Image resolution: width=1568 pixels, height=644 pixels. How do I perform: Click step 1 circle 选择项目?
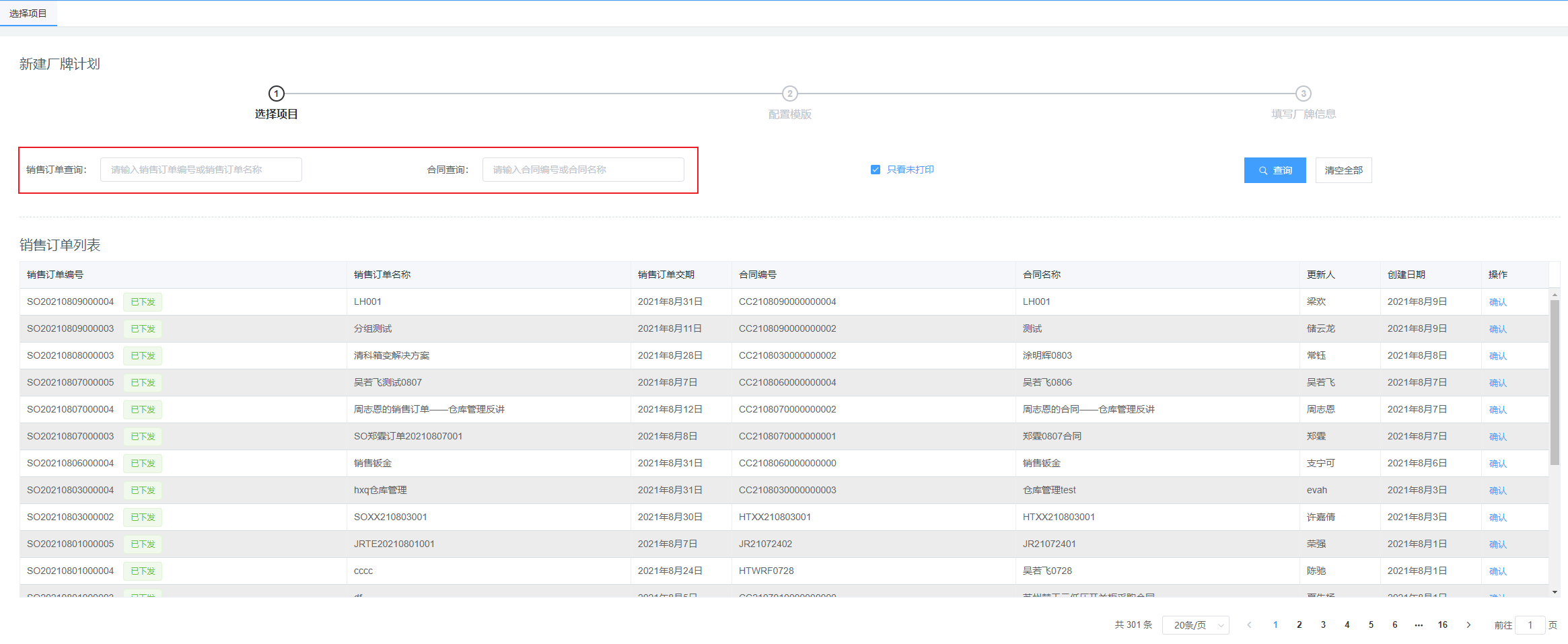(276, 94)
